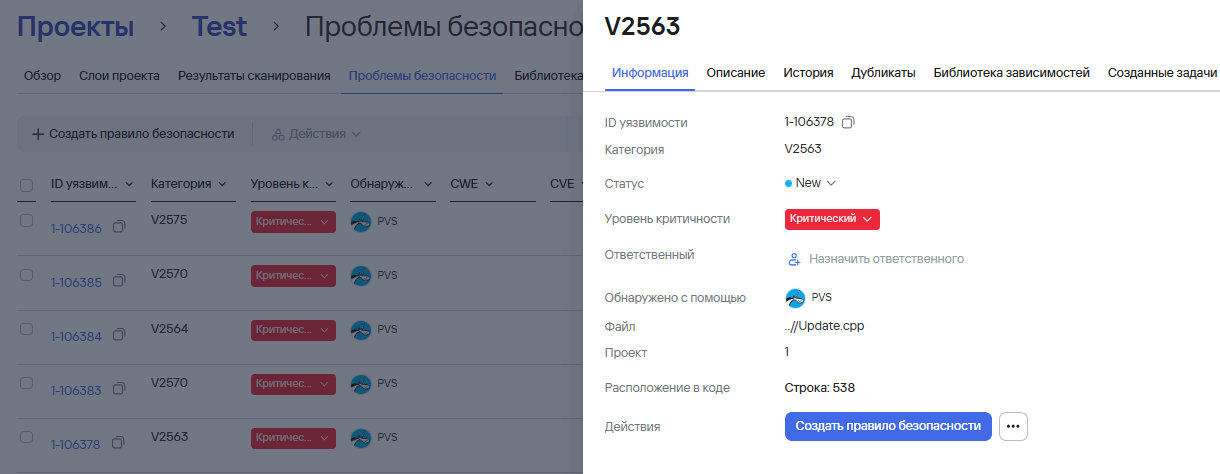Click V2563 panel title
Image resolution: width=1220 pixels, height=474 pixels.
click(x=642, y=27)
